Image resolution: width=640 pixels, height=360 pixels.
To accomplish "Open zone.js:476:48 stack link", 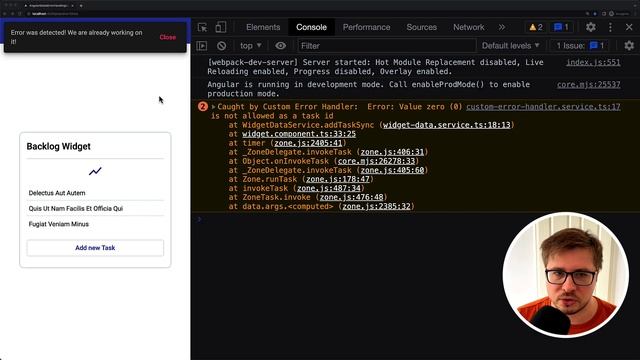I will point(351,197).
